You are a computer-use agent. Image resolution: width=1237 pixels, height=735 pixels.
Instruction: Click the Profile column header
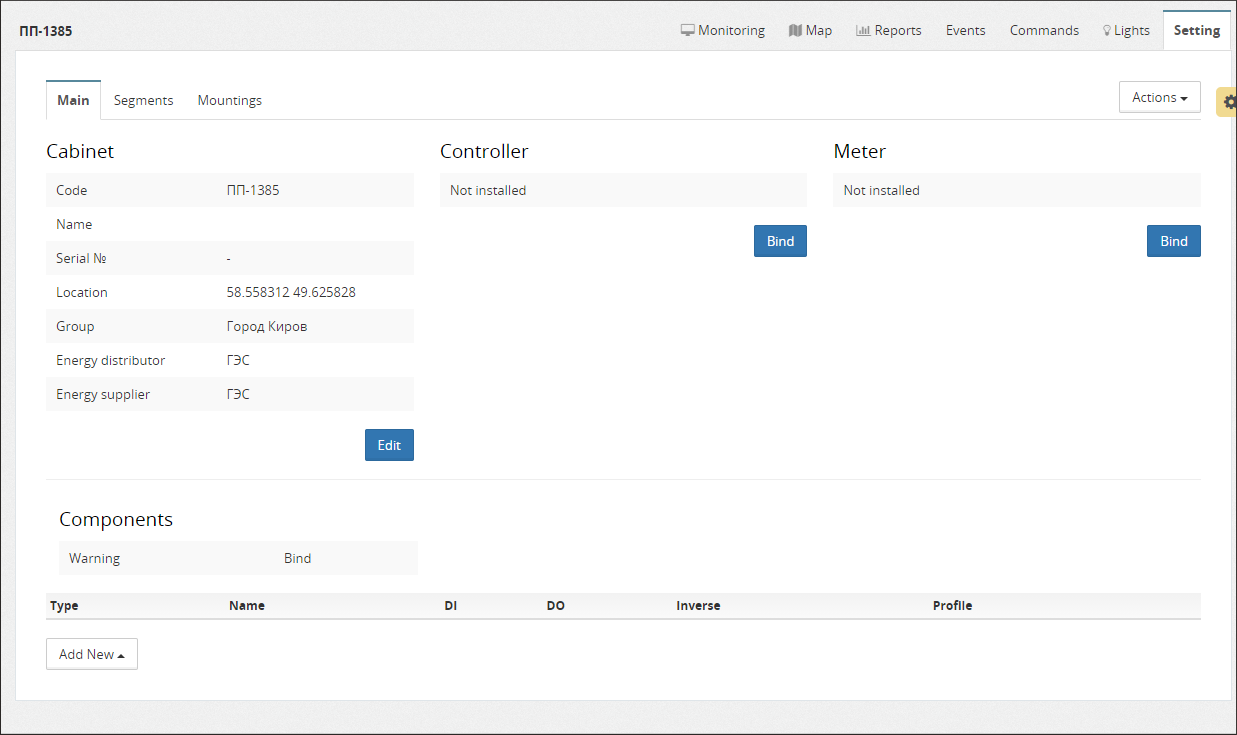952,605
